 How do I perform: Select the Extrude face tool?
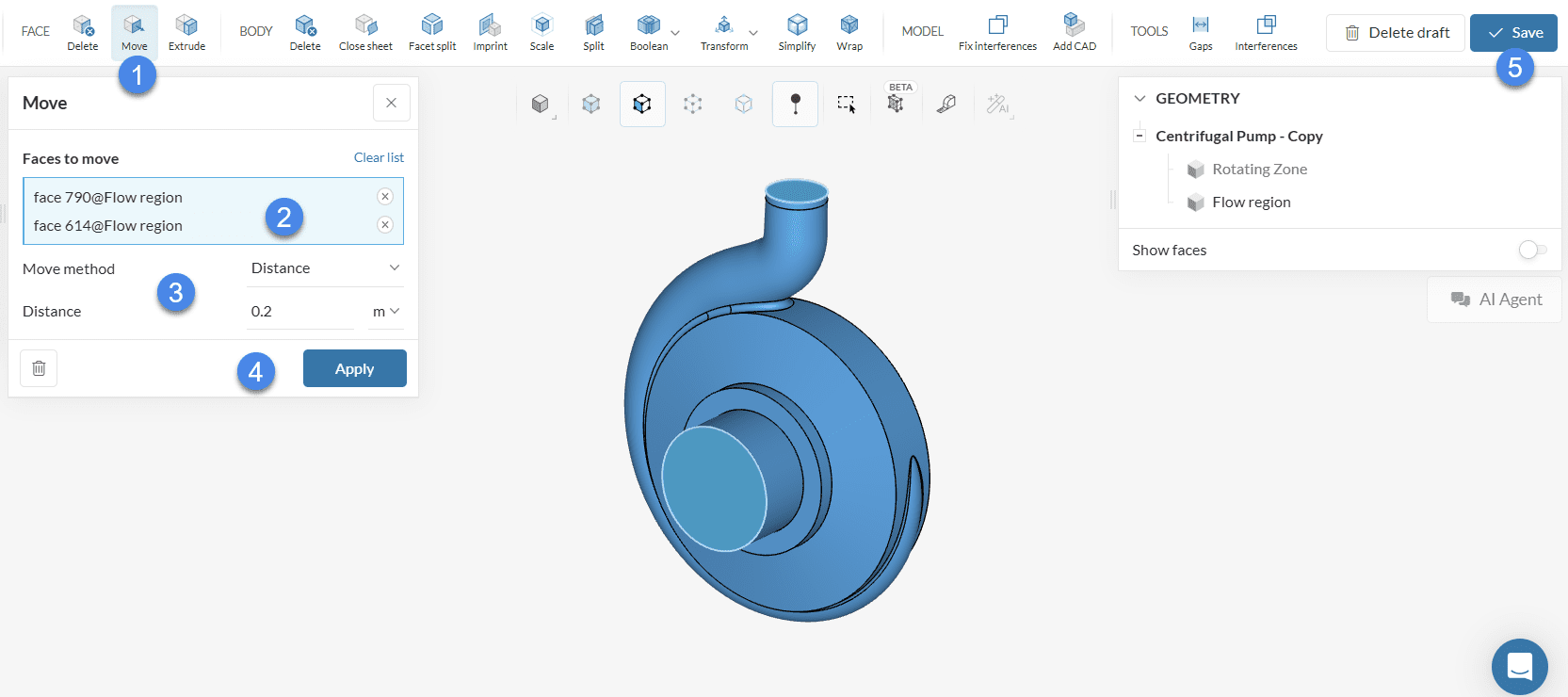click(186, 32)
